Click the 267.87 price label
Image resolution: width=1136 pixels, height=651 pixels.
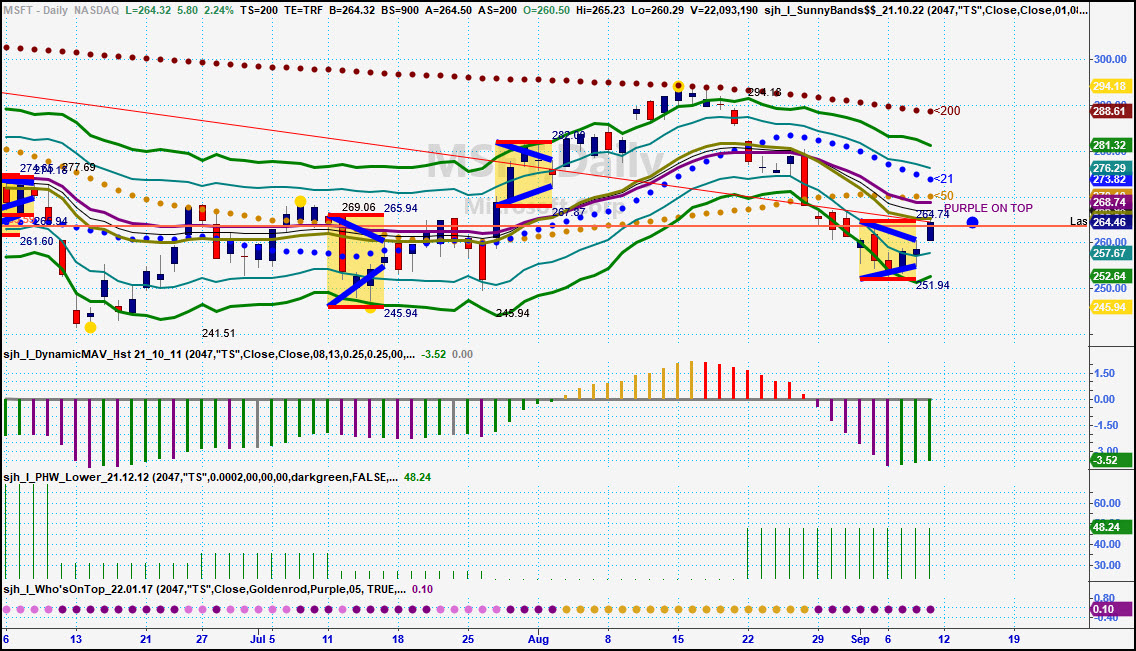568,212
